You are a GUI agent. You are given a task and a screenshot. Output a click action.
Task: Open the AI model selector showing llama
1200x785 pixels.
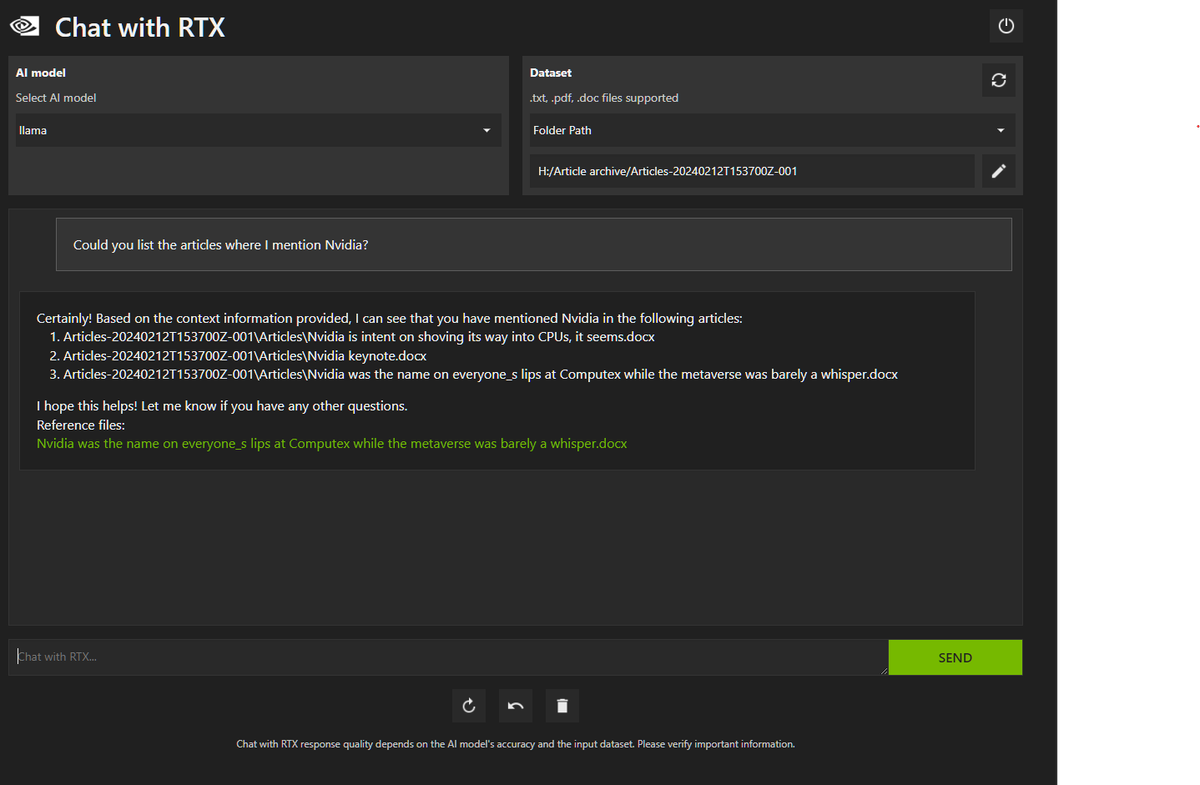pyautogui.click(x=250, y=130)
